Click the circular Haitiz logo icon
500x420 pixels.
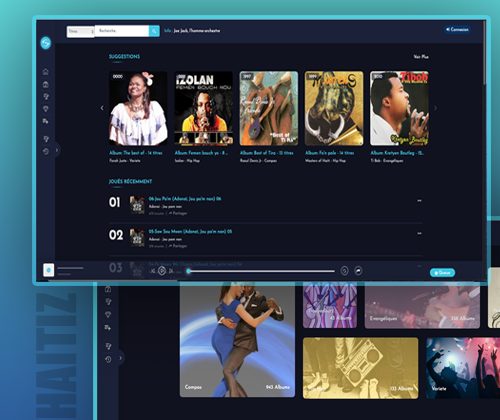tap(46, 43)
